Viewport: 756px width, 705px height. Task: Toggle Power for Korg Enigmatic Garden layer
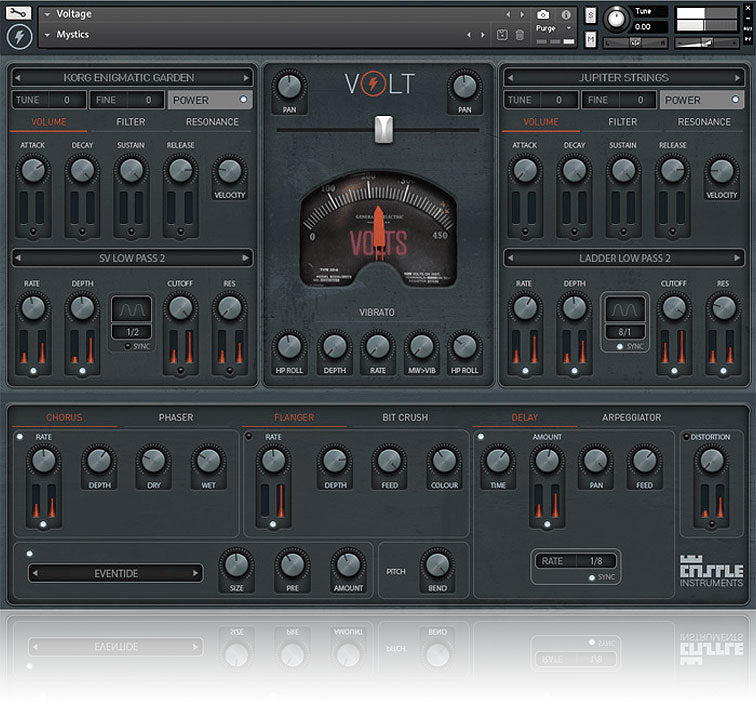[x=210, y=100]
